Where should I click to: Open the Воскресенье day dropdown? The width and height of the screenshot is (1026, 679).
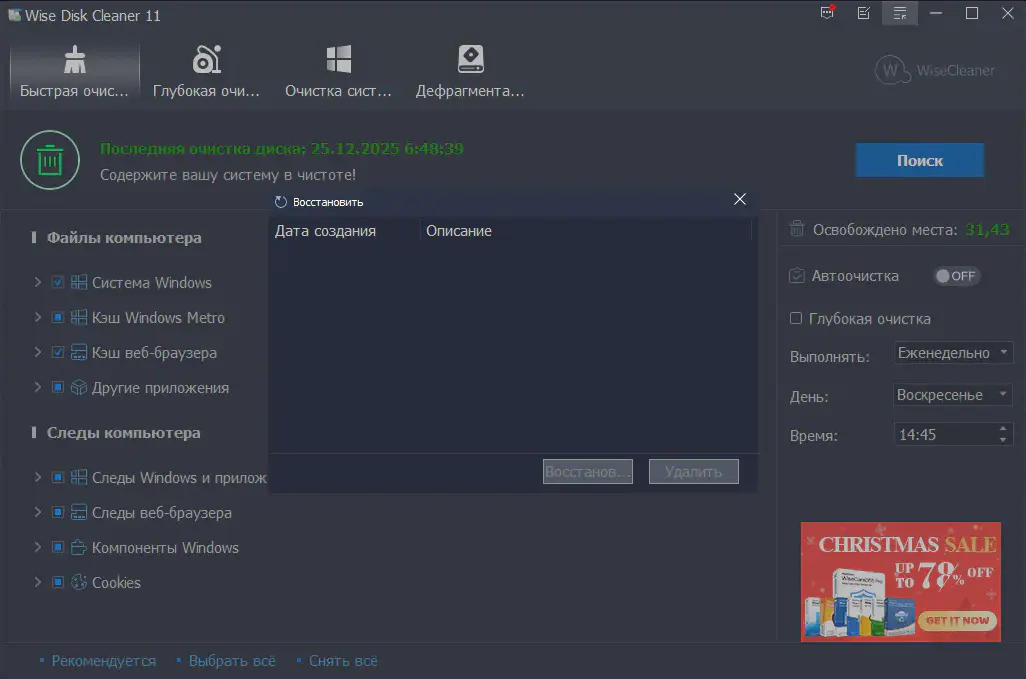pyautogui.click(x=953, y=395)
